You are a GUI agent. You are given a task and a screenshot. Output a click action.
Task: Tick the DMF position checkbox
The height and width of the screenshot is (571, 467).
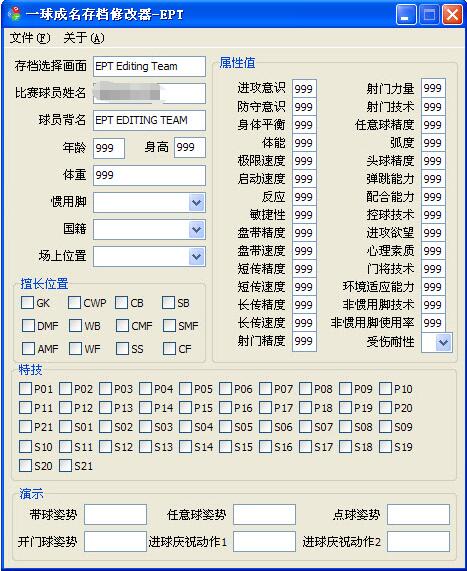[x=28, y=326]
